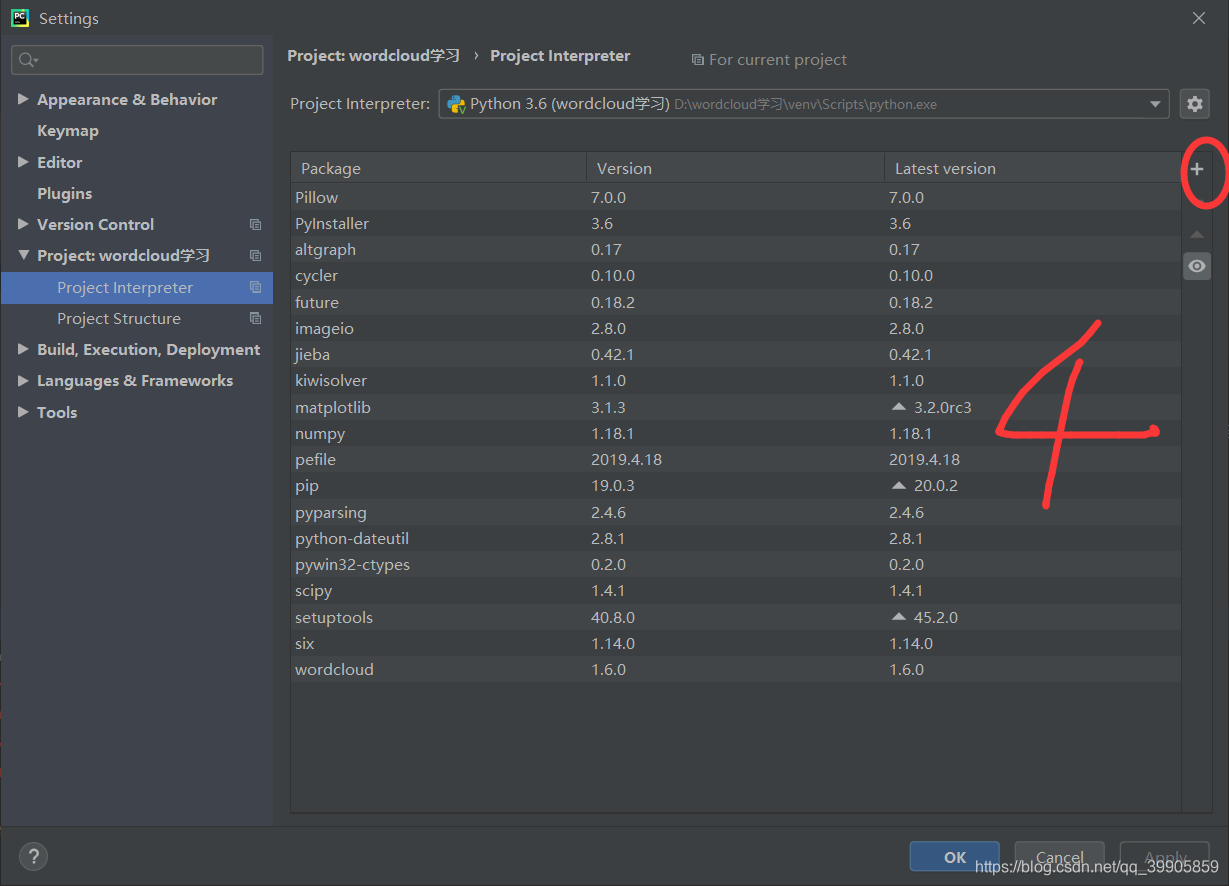Expand Appearance & Behavior section

click(x=23, y=99)
